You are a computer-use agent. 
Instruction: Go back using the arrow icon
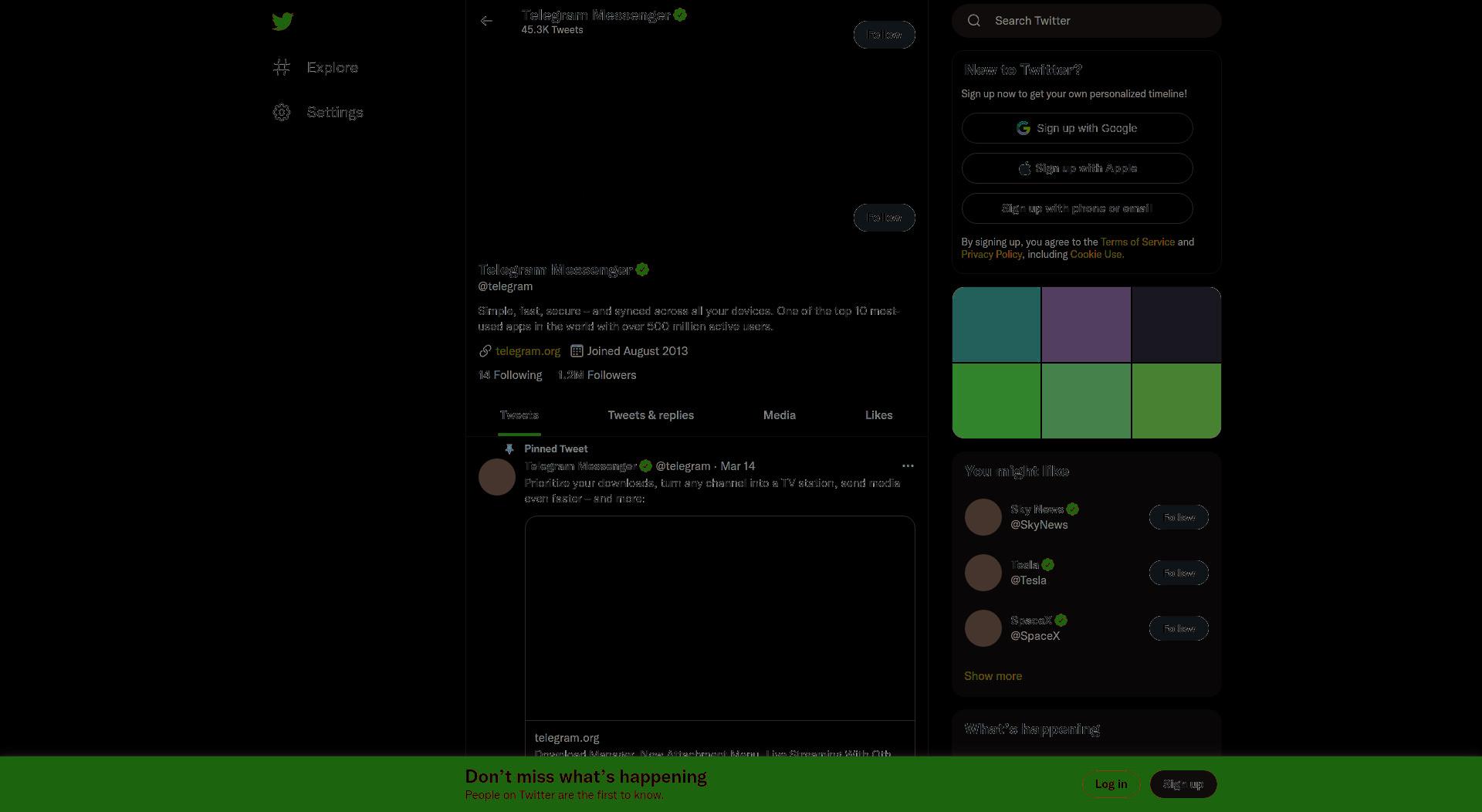(x=486, y=21)
